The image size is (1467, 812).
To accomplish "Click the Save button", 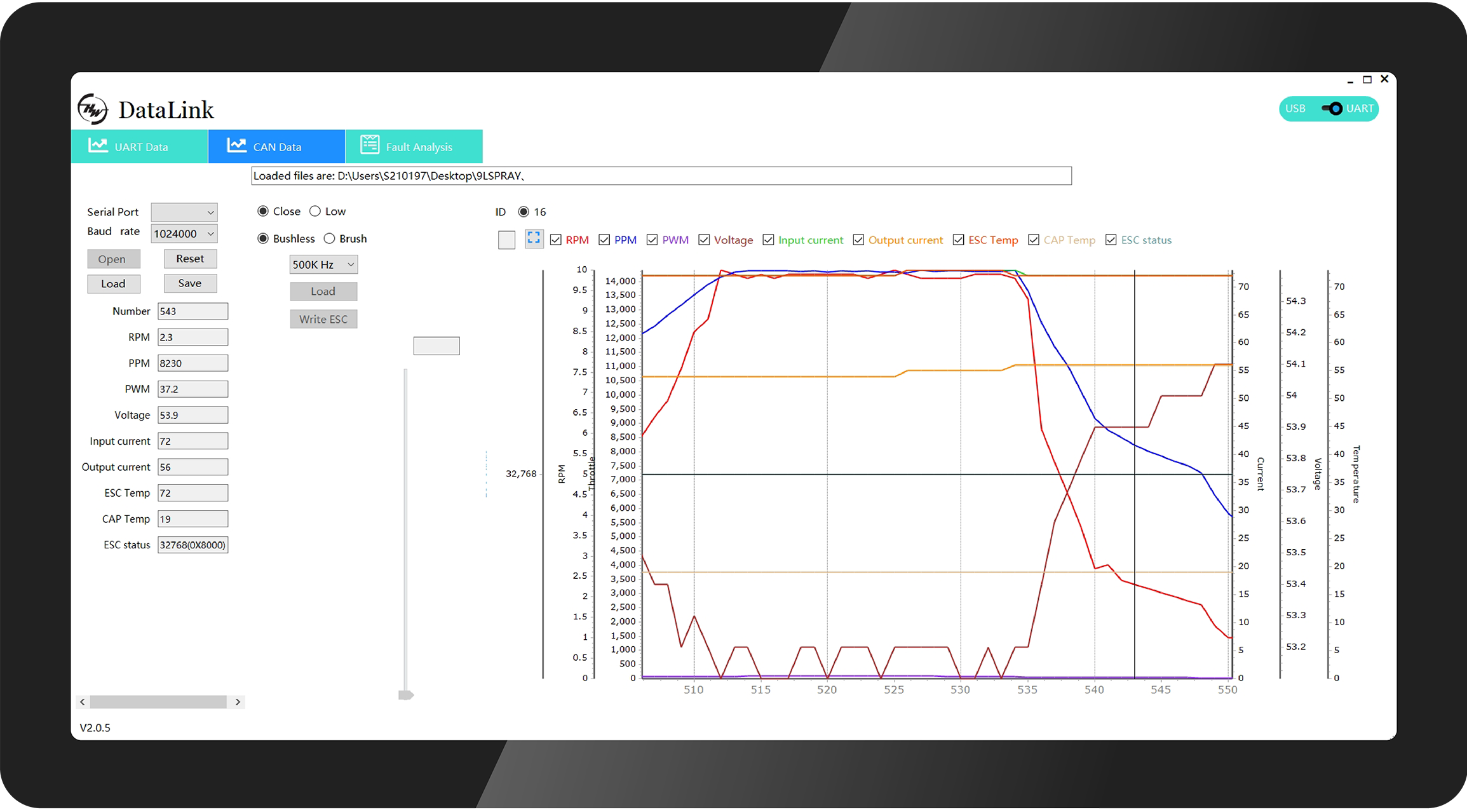I will click(190, 283).
